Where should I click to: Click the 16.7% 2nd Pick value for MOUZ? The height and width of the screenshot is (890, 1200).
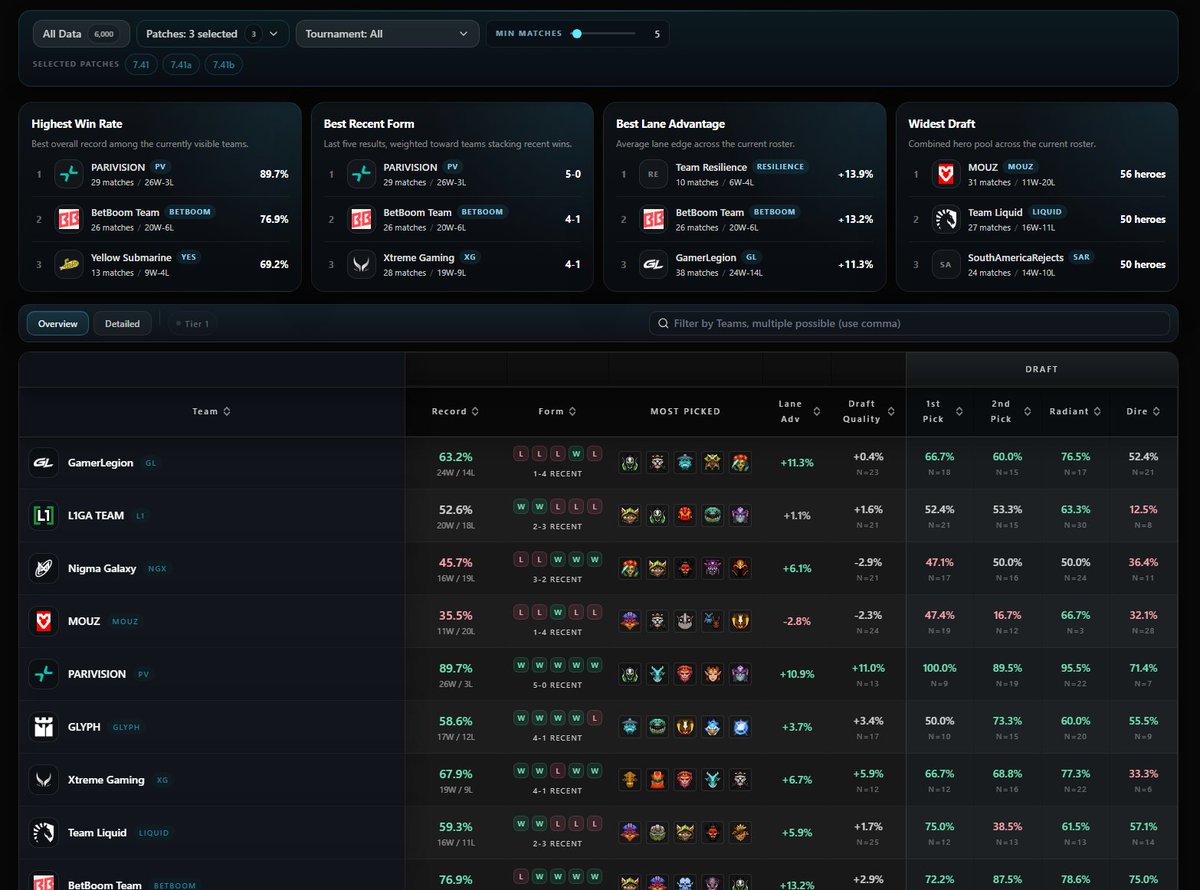(1007, 615)
